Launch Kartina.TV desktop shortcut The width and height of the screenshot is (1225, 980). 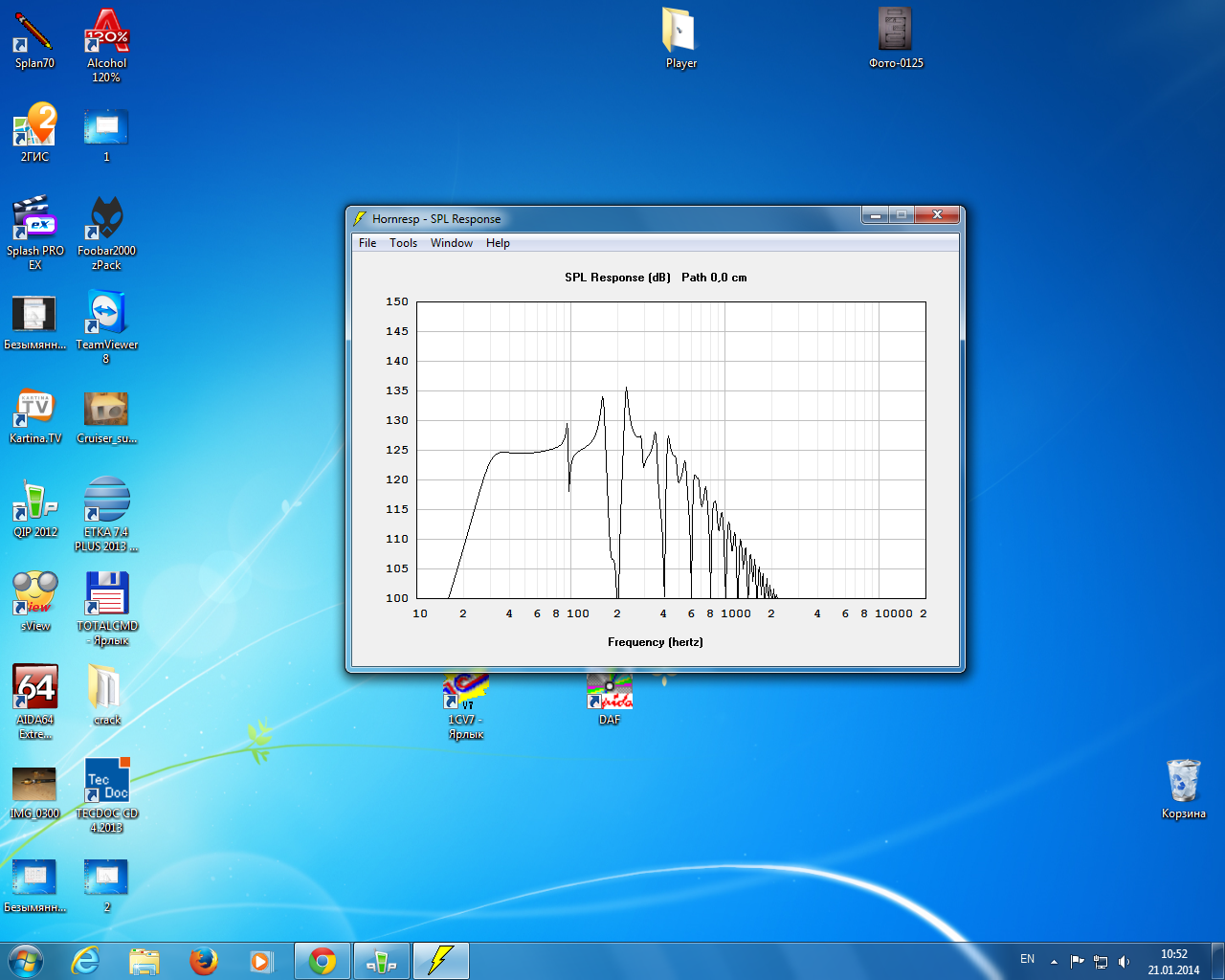click(34, 413)
